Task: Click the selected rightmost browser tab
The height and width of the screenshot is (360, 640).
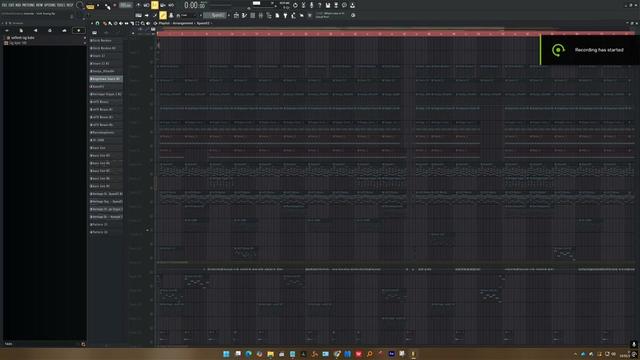Action: (x=78, y=30)
